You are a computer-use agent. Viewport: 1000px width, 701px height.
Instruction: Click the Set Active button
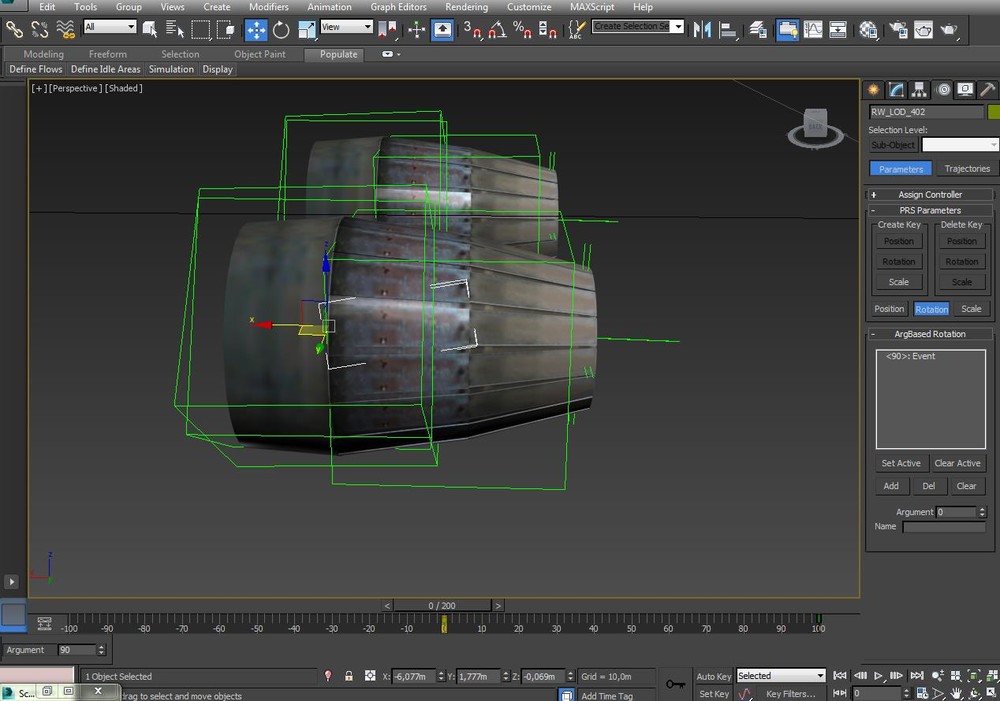click(900, 463)
